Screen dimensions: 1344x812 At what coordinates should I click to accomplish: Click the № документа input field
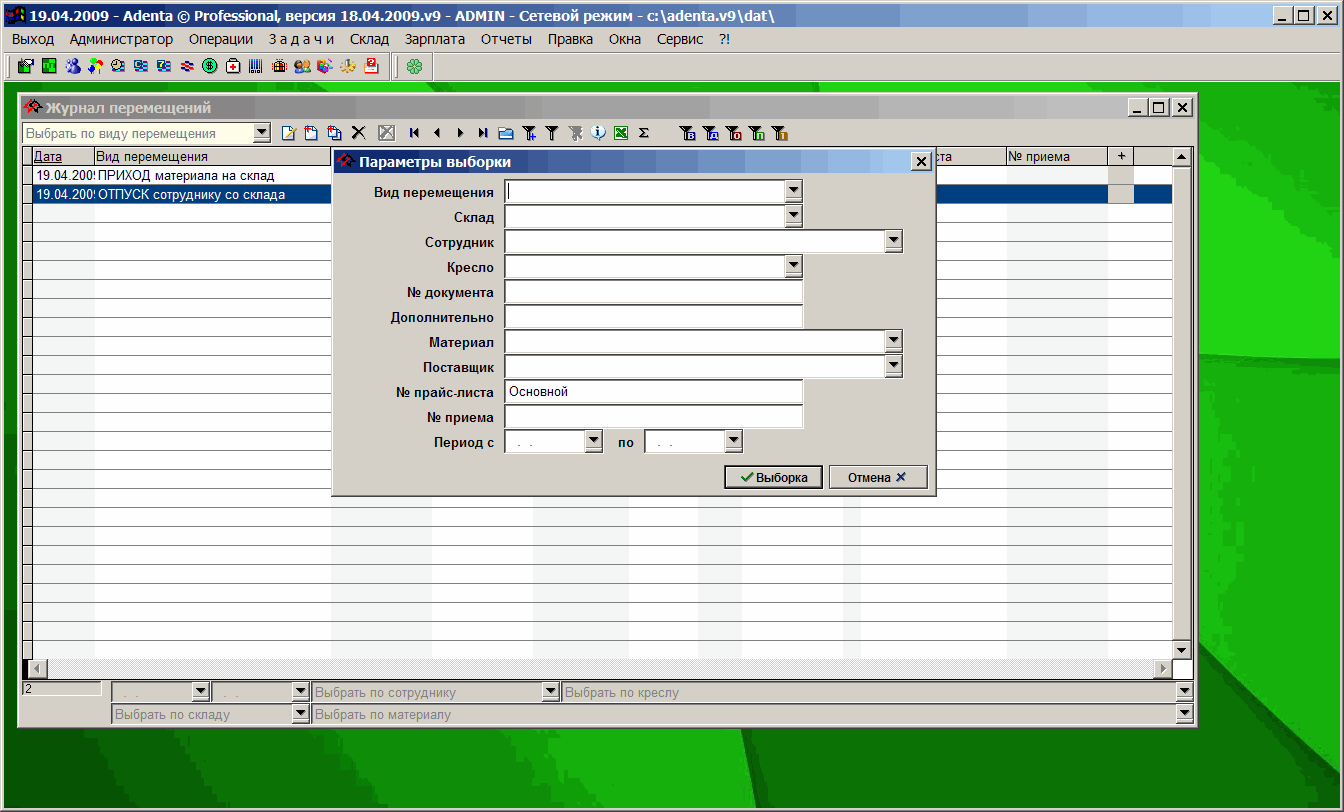[654, 292]
